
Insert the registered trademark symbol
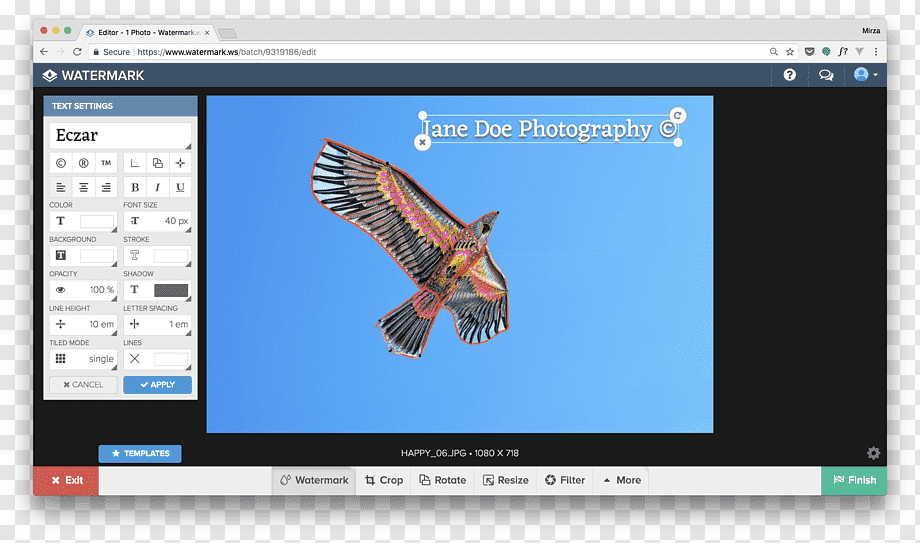coord(83,163)
